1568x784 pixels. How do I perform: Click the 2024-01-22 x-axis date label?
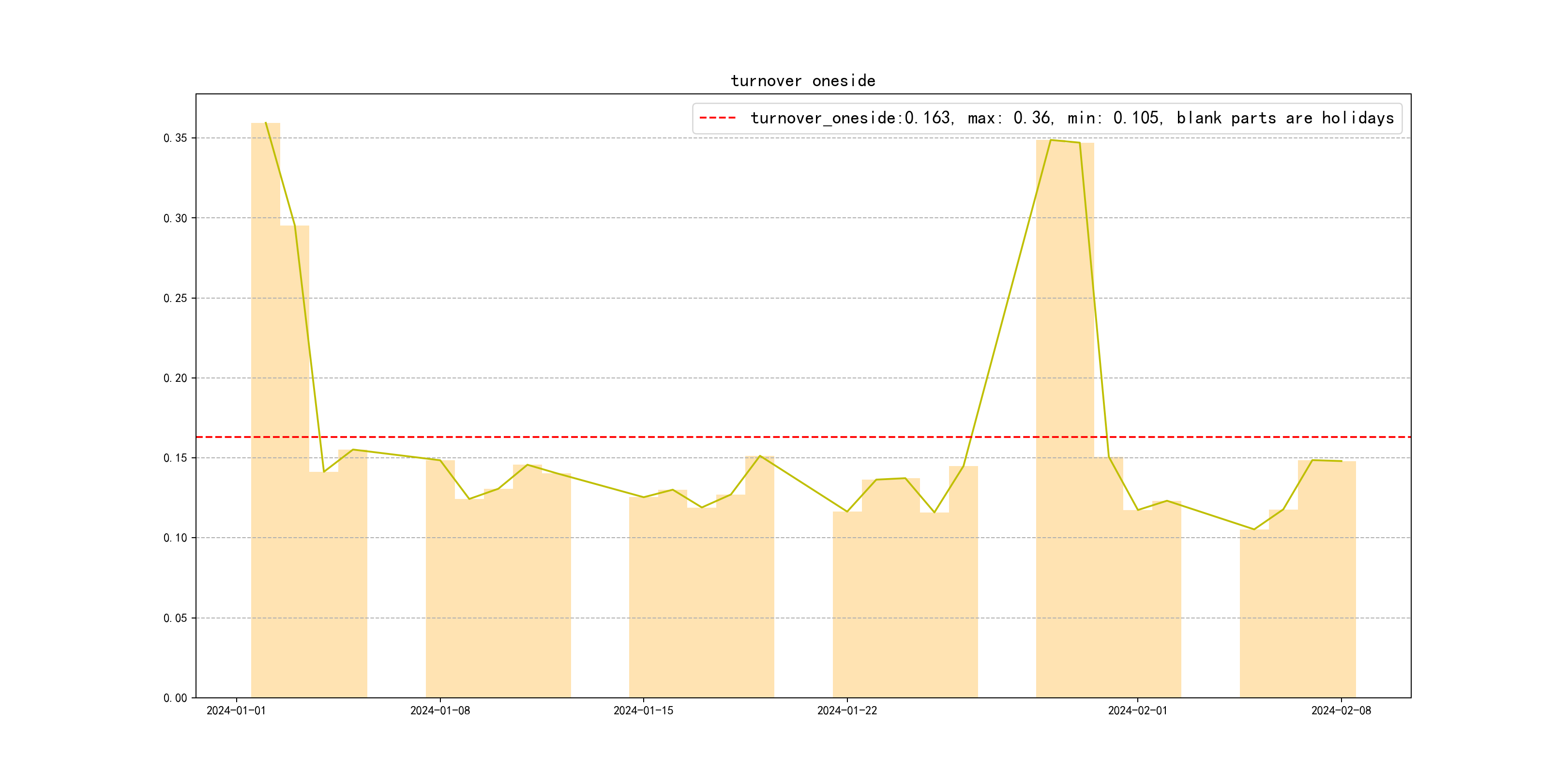click(x=847, y=711)
